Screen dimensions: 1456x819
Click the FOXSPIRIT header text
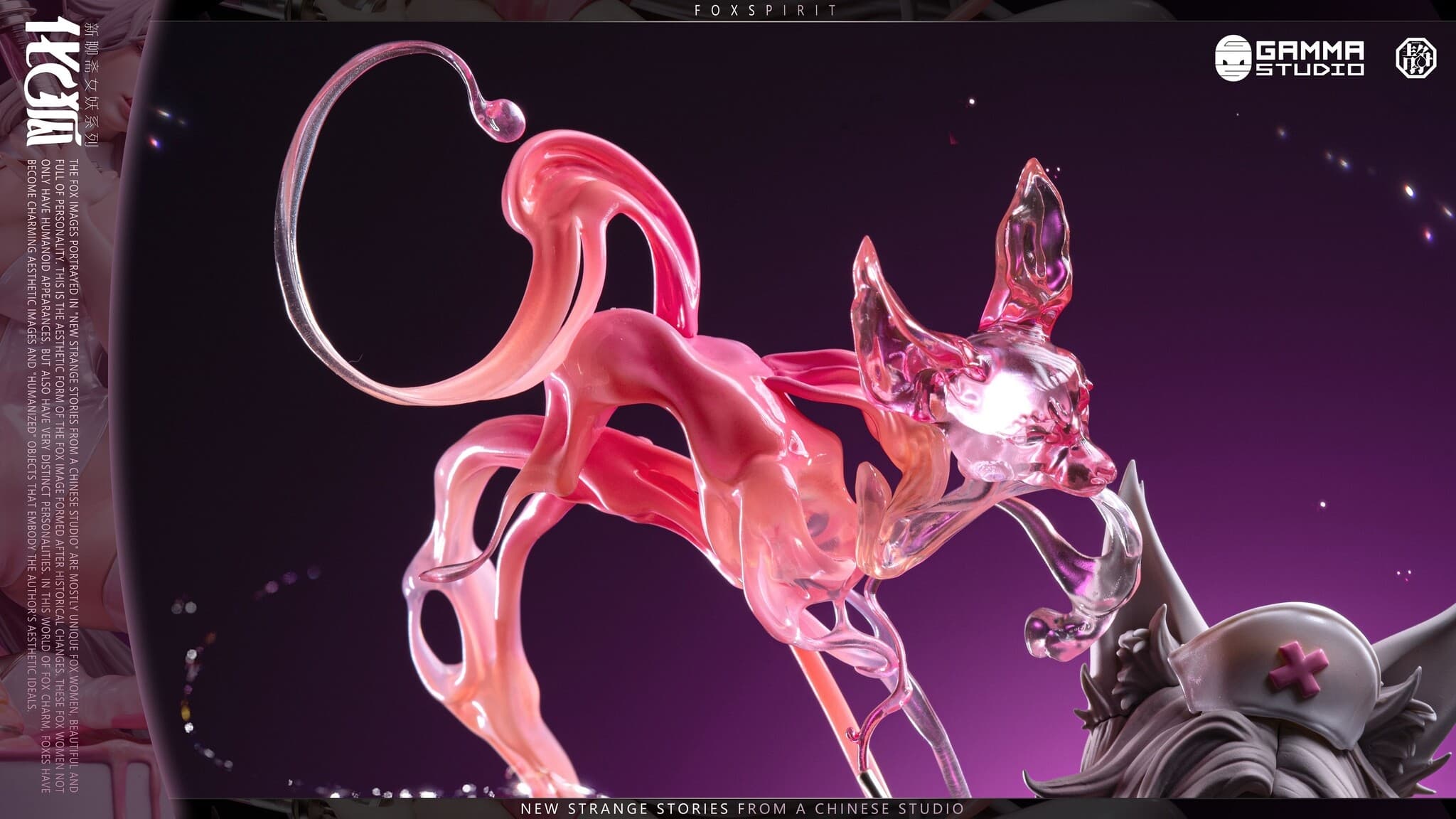tap(765, 11)
